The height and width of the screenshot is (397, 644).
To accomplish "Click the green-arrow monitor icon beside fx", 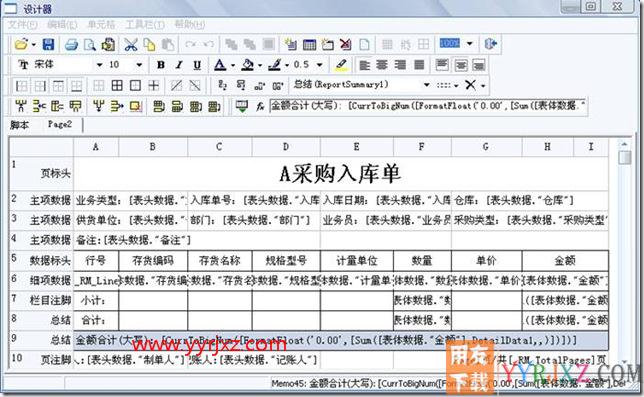I will coord(242,106).
